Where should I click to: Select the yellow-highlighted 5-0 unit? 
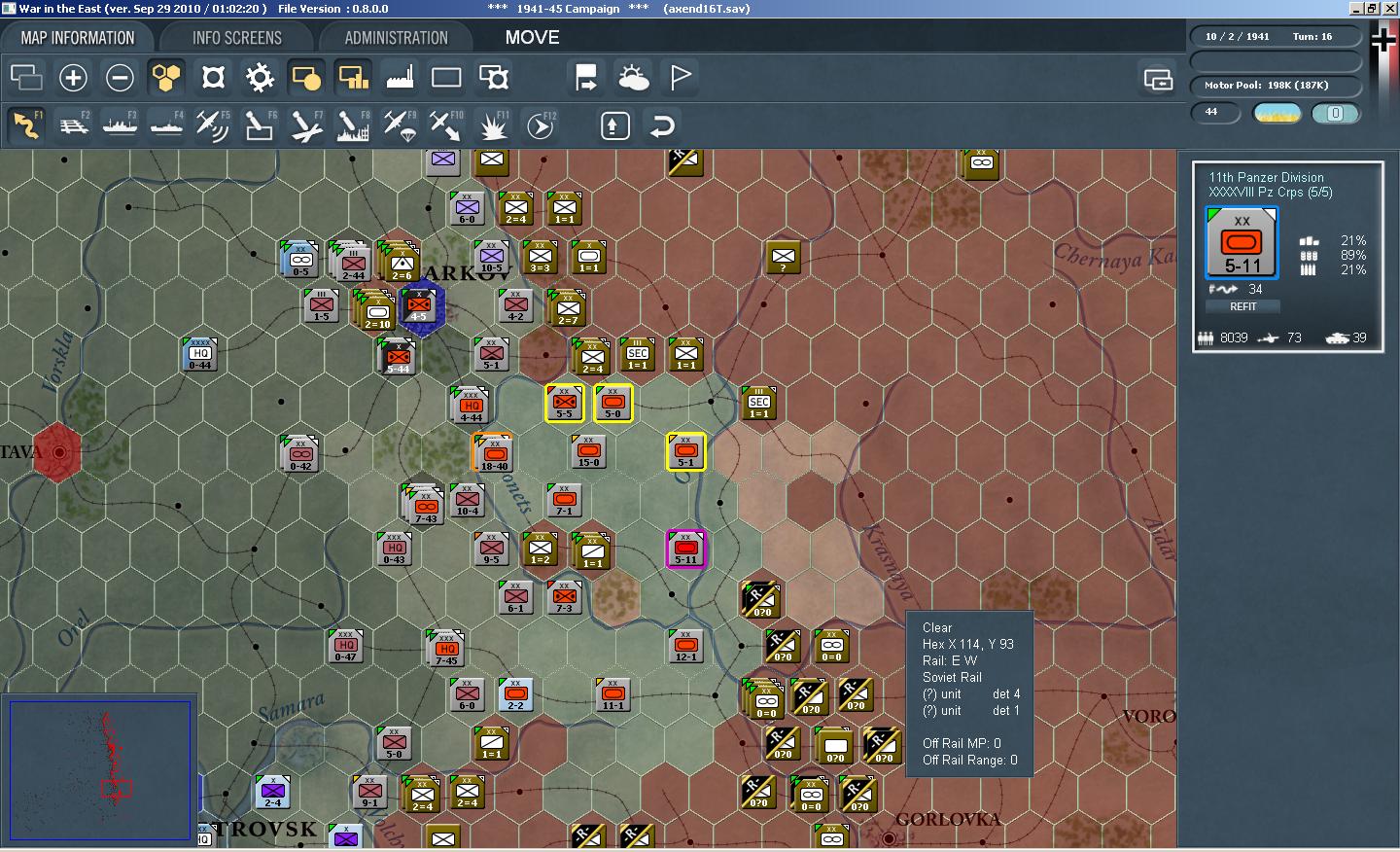[612, 403]
